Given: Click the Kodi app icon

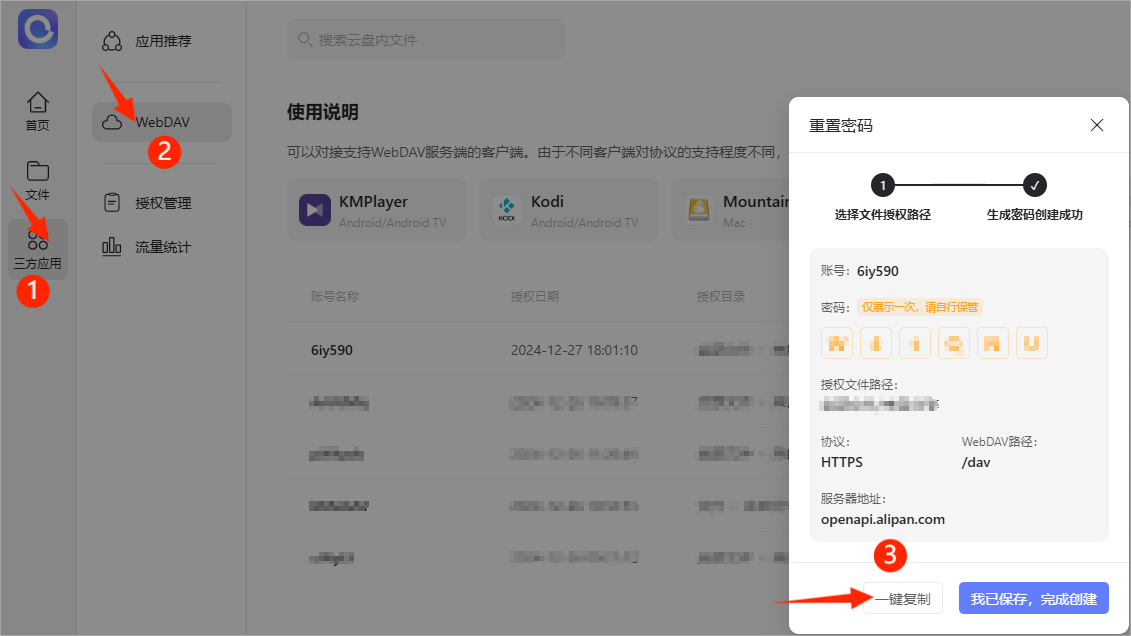Looking at the screenshot, I should tap(506, 210).
